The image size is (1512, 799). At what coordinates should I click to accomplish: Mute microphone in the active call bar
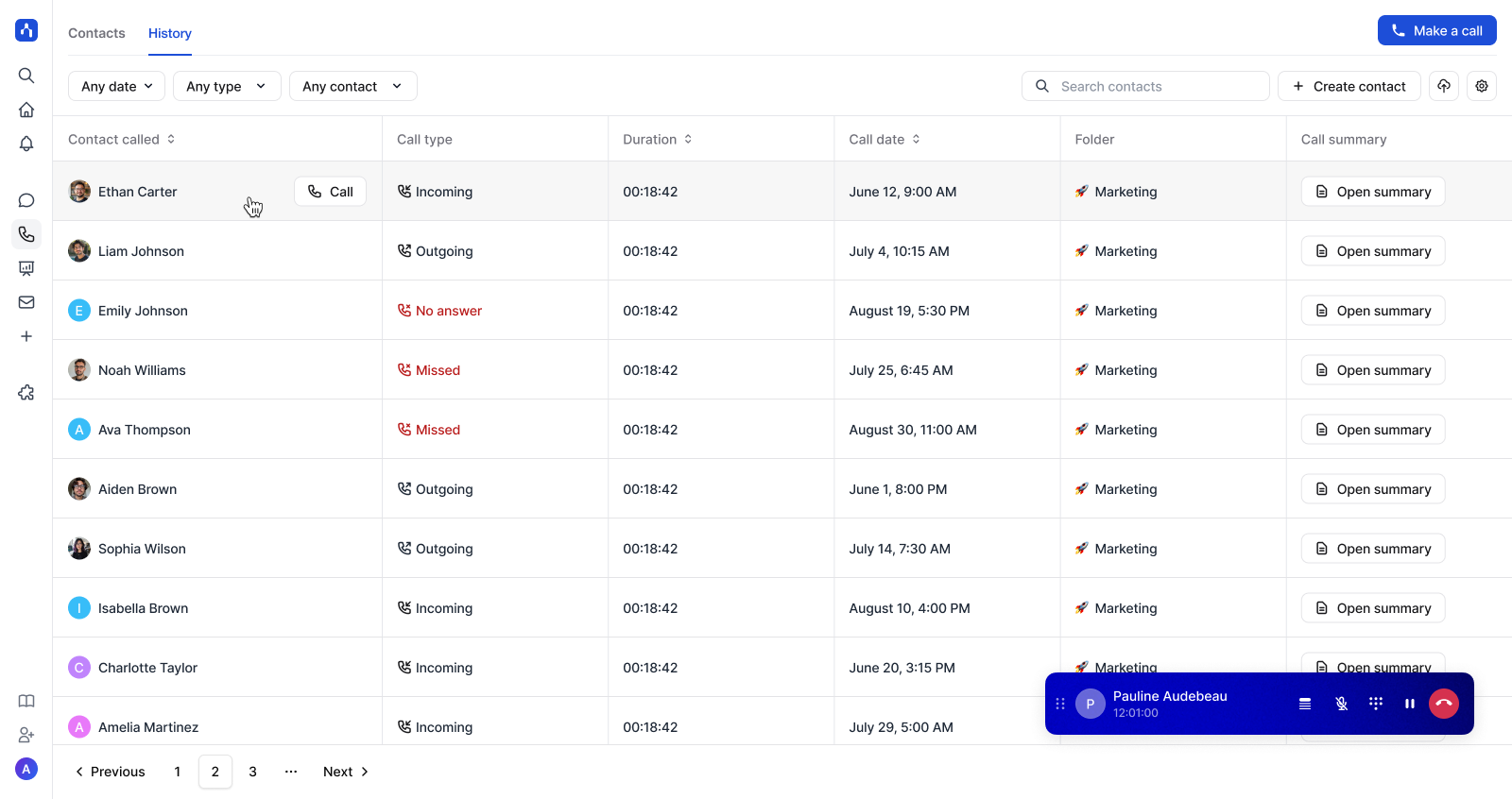pos(1341,704)
